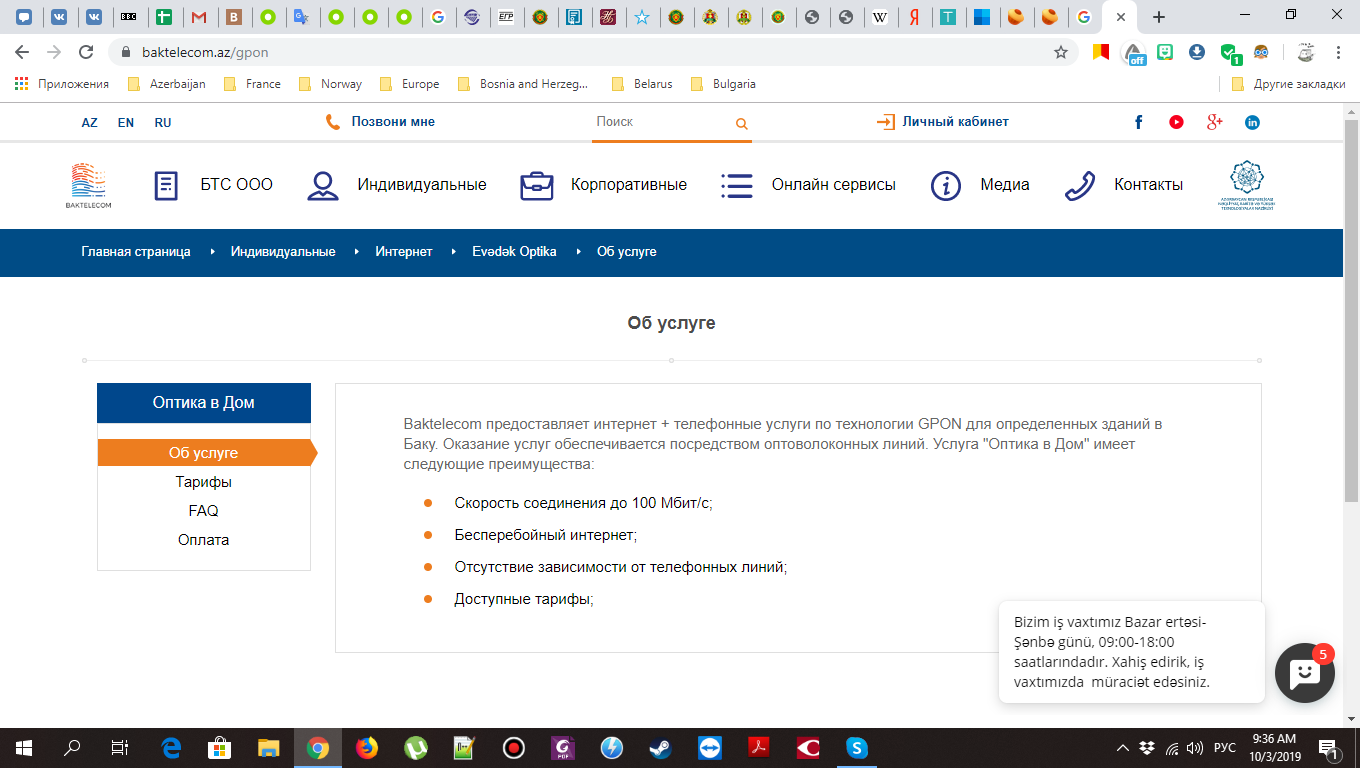Viewport: 1360px width, 768px height.
Task: Switch the site language to EN
Action: pyautogui.click(x=126, y=122)
